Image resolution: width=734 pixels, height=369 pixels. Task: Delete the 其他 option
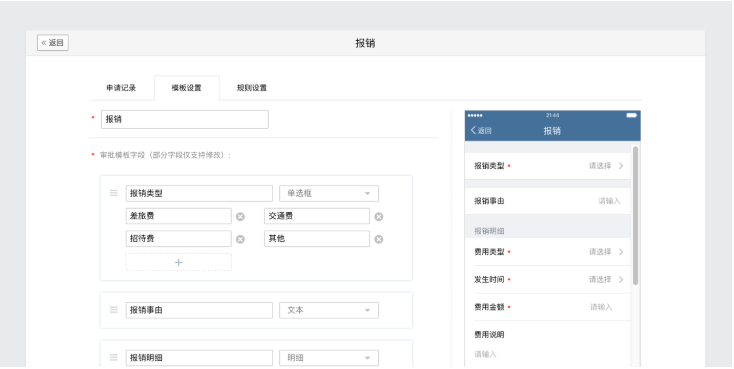[379, 239]
